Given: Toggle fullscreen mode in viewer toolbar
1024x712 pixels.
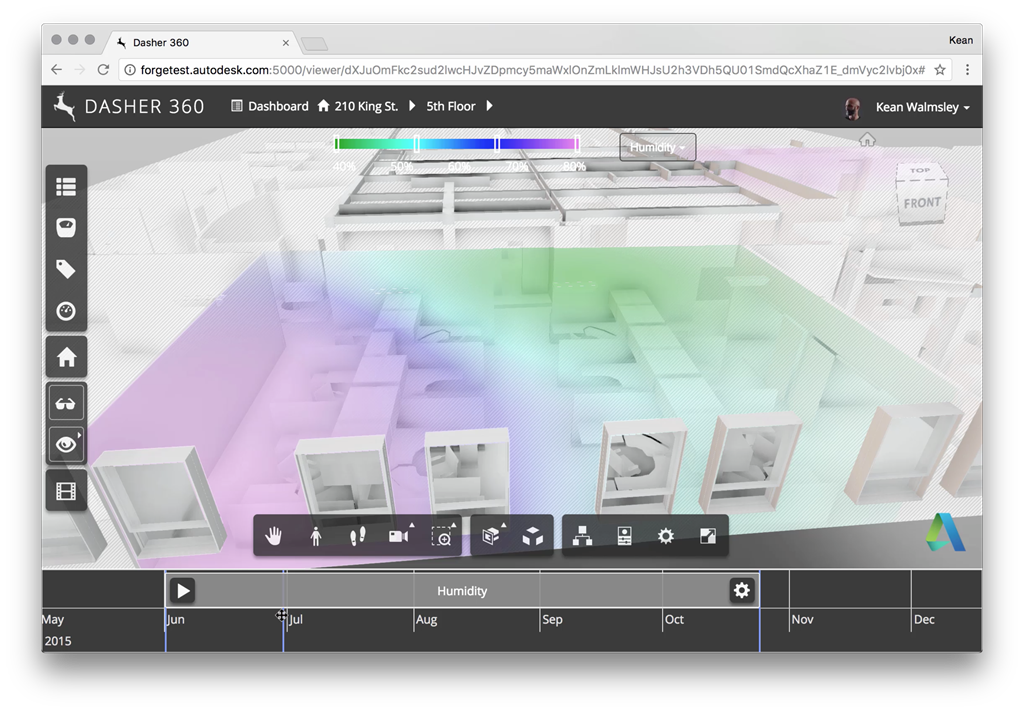Looking at the screenshot, I should tap(708, 537).
